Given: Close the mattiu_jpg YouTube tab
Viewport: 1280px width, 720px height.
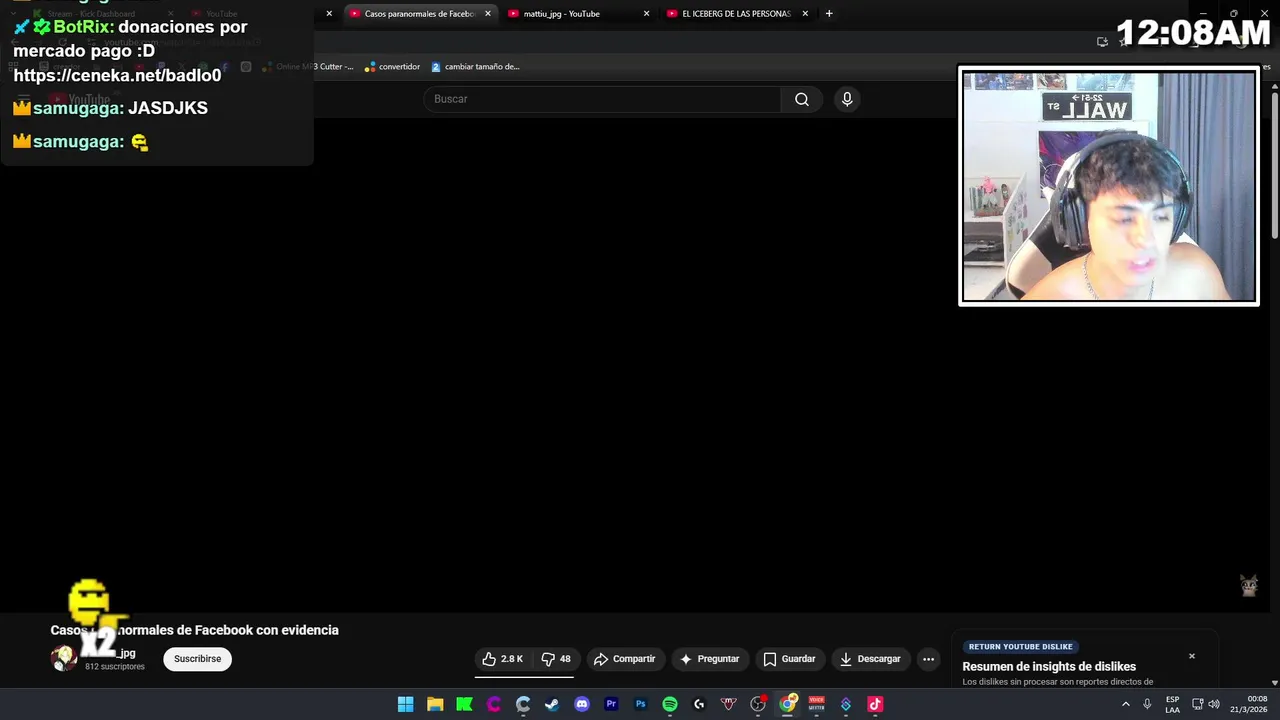Looking at the screenshot, I should (x=646, y=14).
